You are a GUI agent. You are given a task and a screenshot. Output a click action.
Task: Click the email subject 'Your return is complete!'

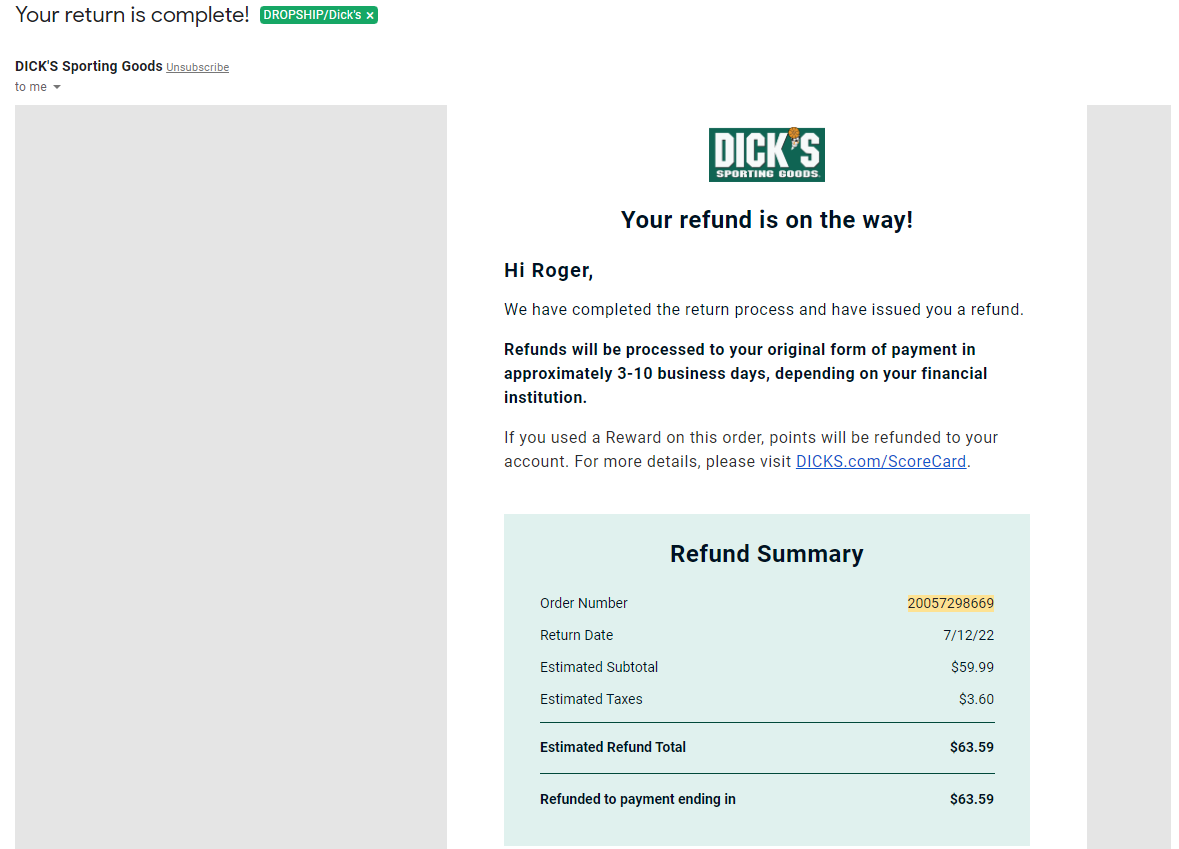132,15
